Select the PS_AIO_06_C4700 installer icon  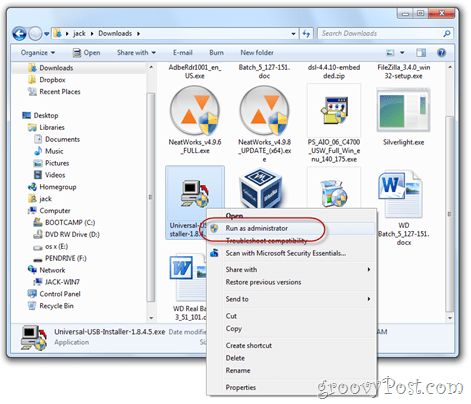[334, 111]
